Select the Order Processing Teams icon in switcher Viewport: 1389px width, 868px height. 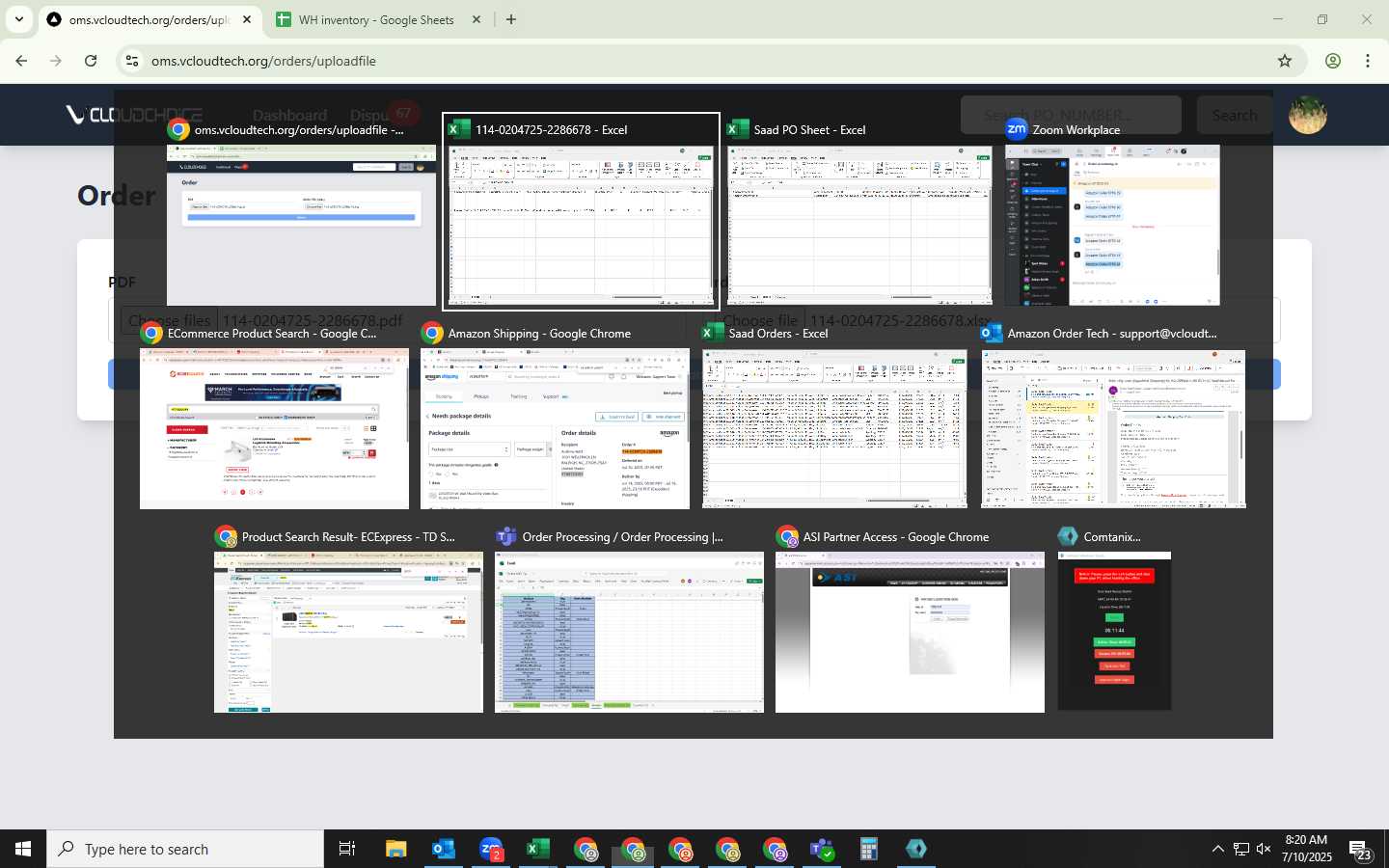pos(506,537)
